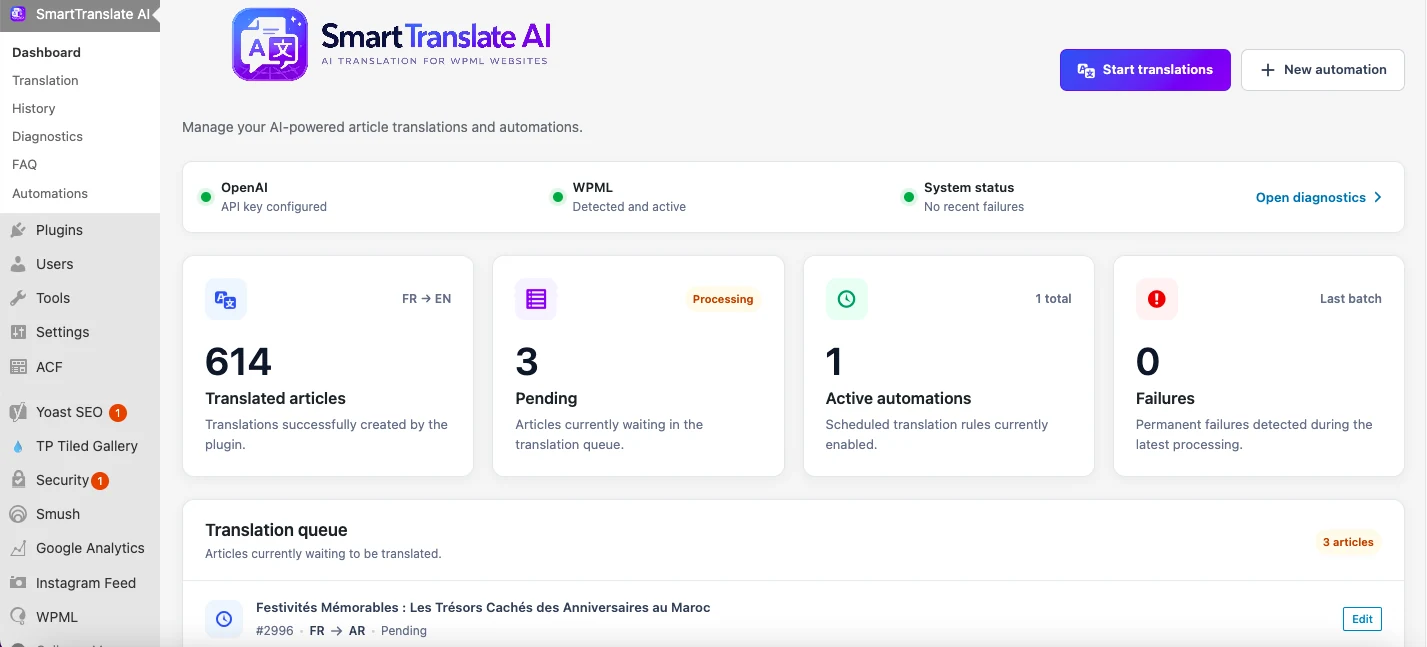Click the Pending card list icon
Screen dimensions: 1427x647
point(536,299)
